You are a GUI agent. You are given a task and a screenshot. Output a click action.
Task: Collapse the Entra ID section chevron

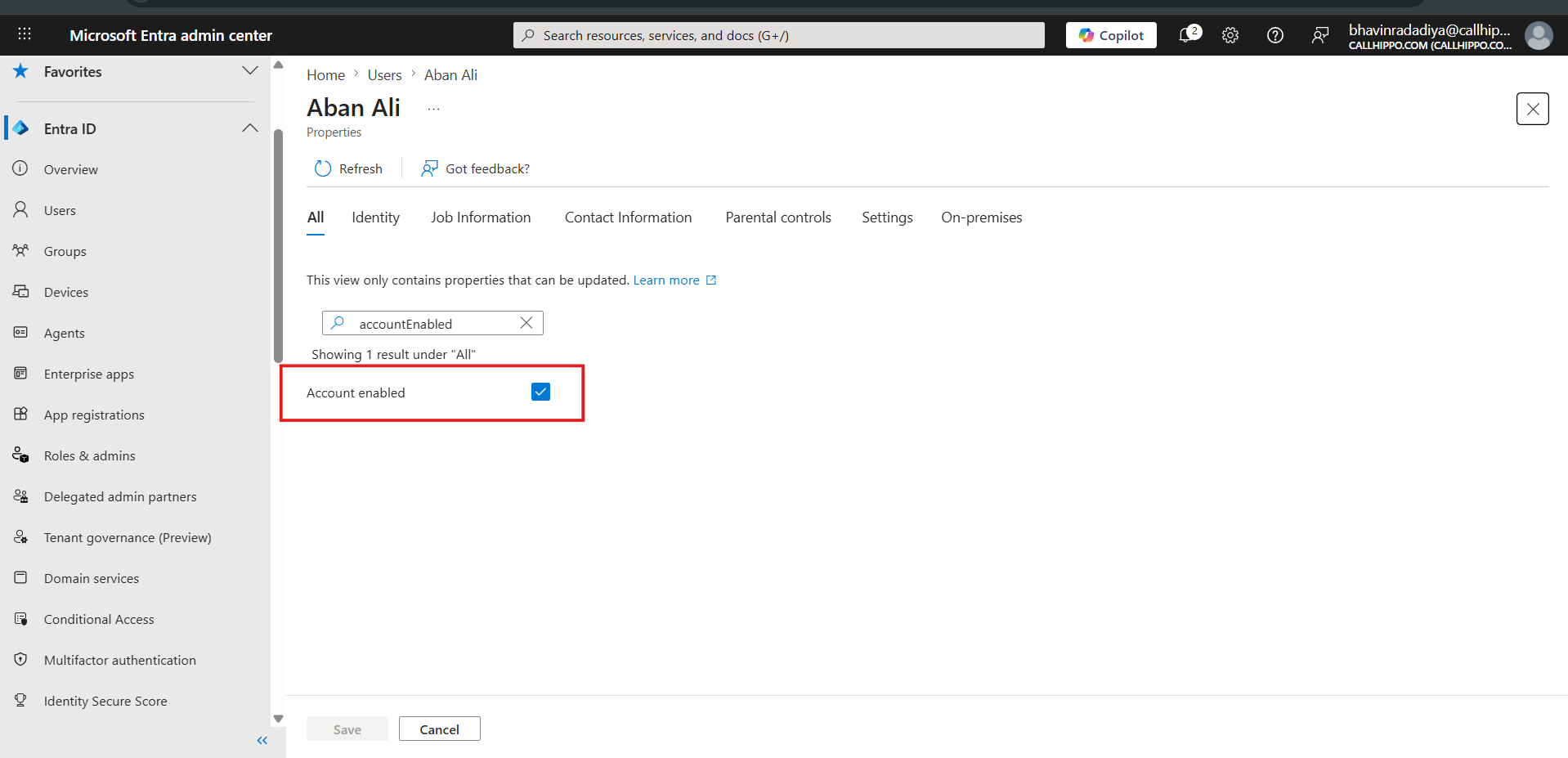250,128
